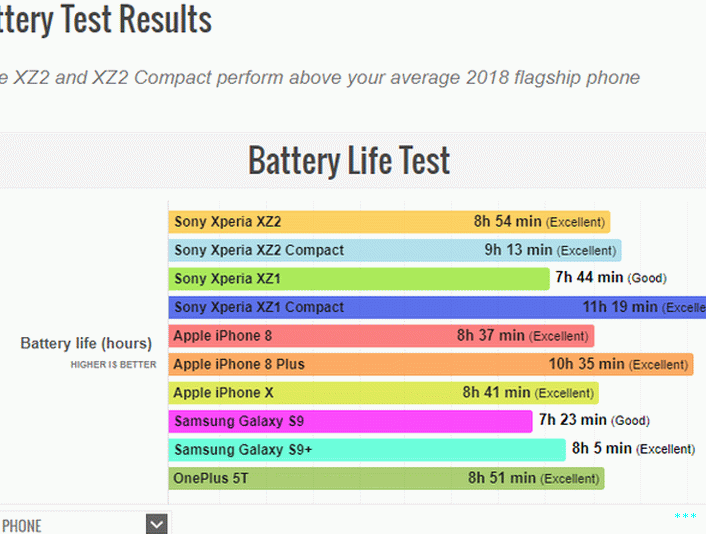Screen dimensions: 706x534
Task: Select the blue Sony XZ1 Compact bar
Action: click(x=437, y=307)
